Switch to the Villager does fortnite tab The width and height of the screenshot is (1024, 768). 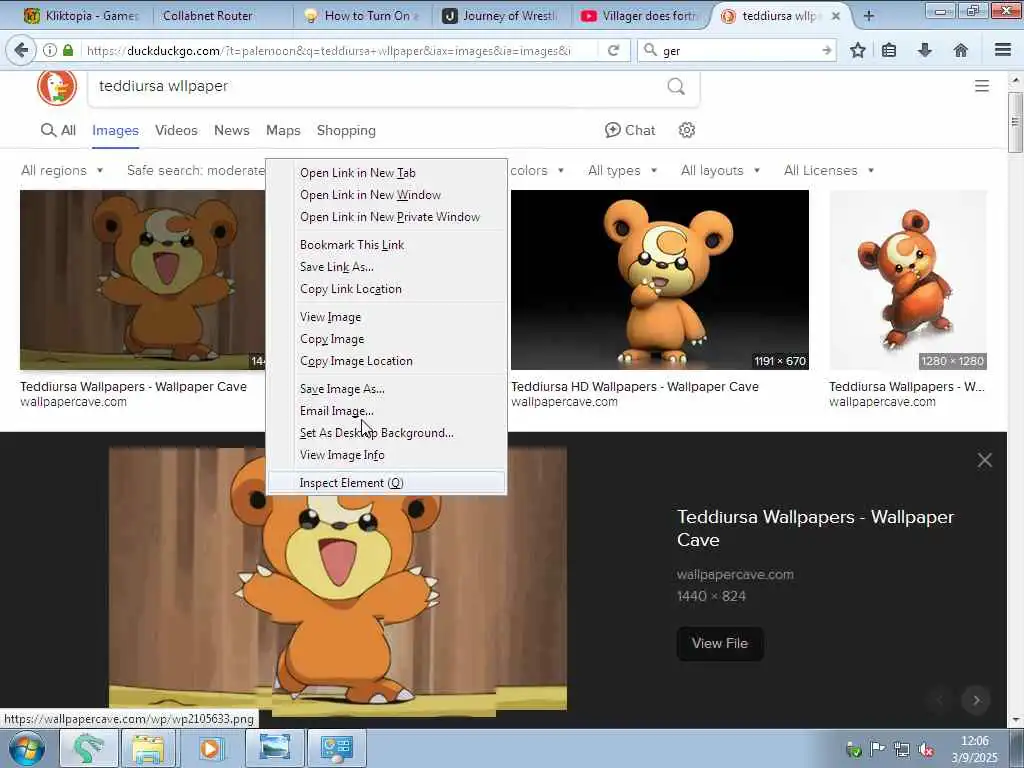[640, 16]
